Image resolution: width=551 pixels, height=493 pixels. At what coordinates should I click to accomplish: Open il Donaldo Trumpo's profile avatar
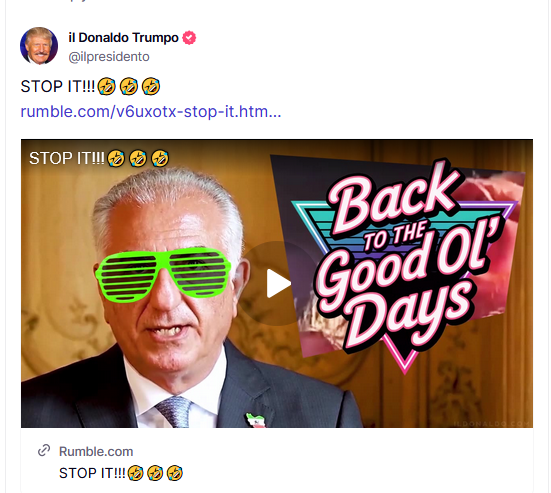coord(39,46)
